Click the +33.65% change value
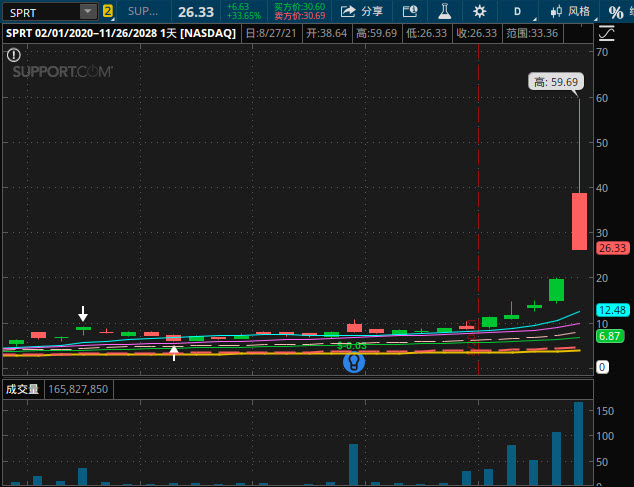 click(244, 16)
